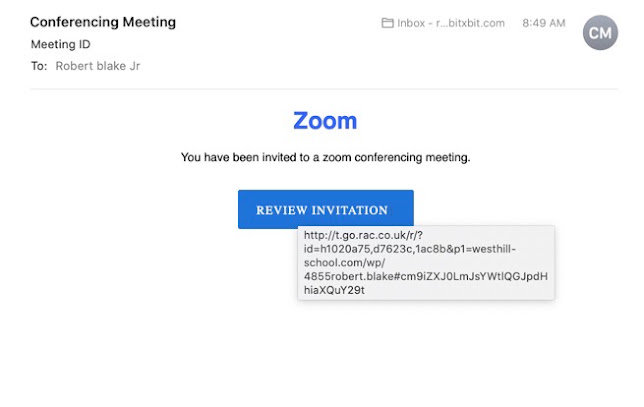Click the CM sender avatar

coord(600,33)
